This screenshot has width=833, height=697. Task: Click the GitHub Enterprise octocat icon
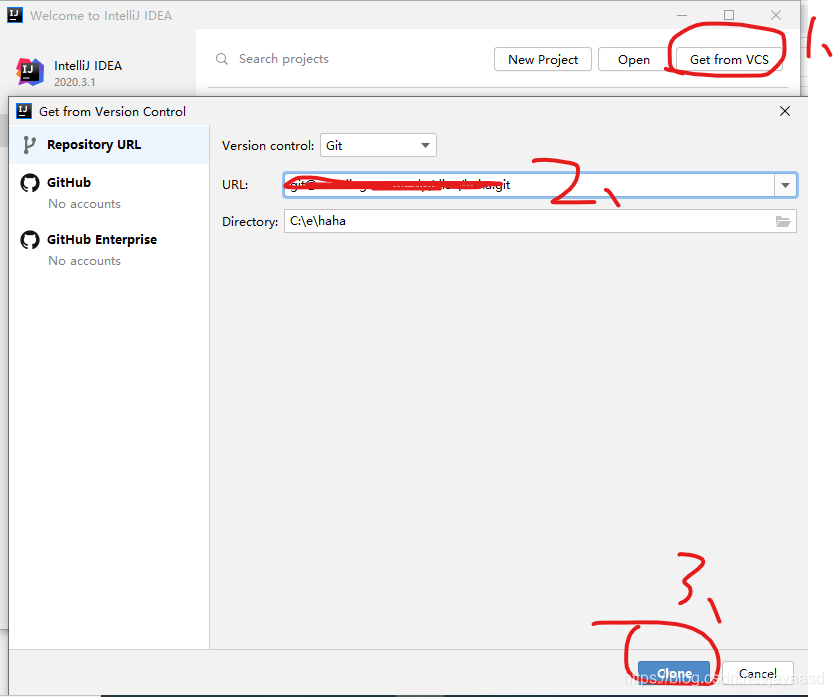click(30, 240)
